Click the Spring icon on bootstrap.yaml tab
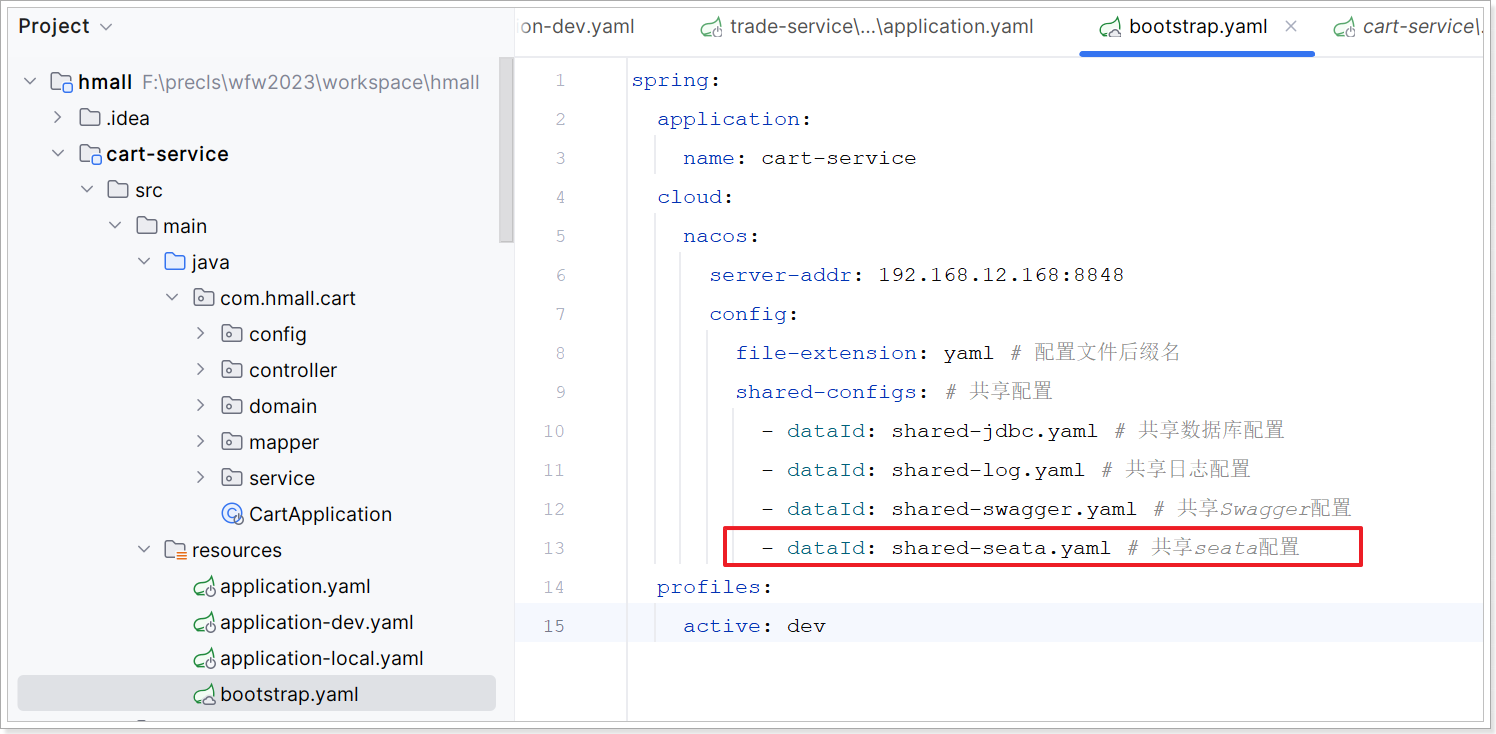 coord(1111,28)
